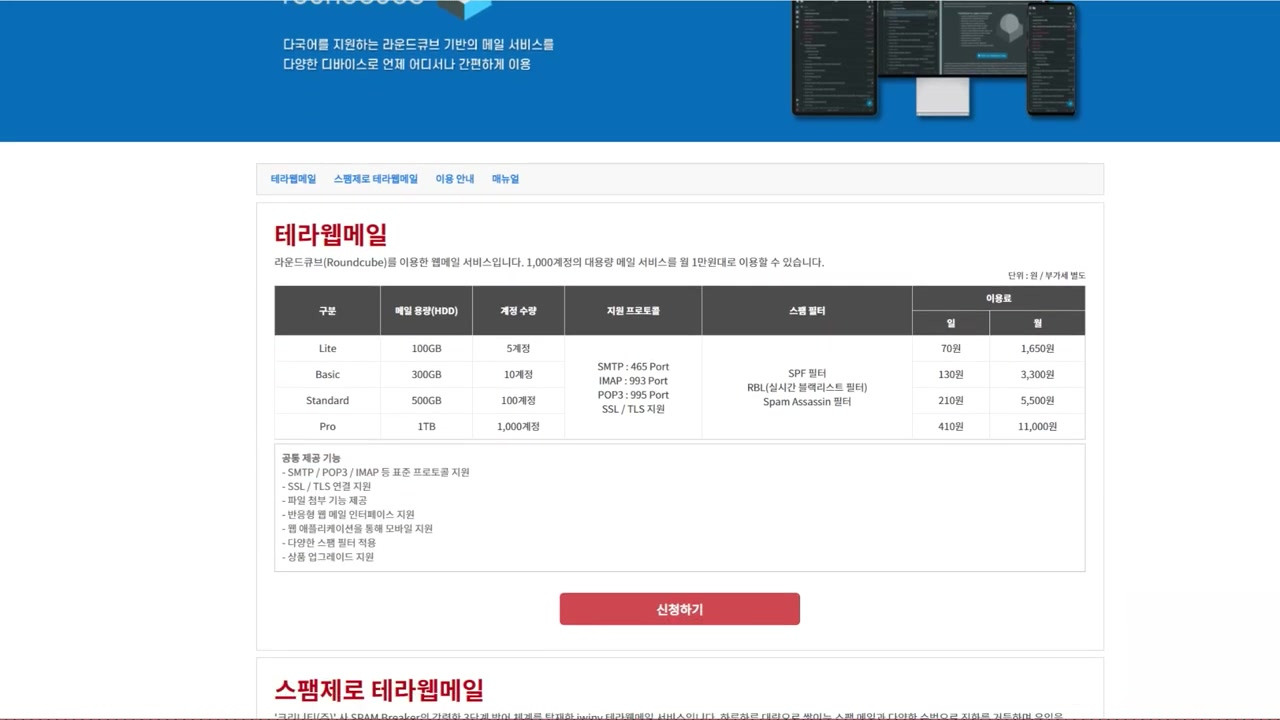Select the Pro plan name cell
1280x720 pixels.
click(x=328, y=426)
